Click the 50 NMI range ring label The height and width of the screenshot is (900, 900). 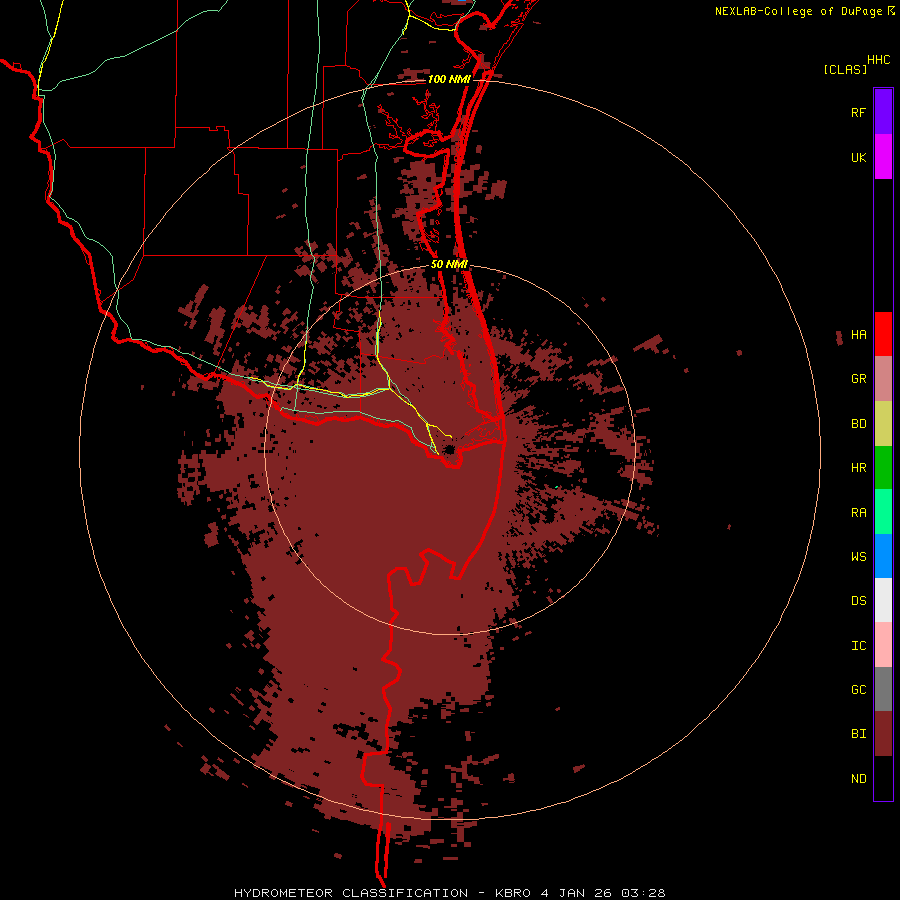tap(449, 264)
